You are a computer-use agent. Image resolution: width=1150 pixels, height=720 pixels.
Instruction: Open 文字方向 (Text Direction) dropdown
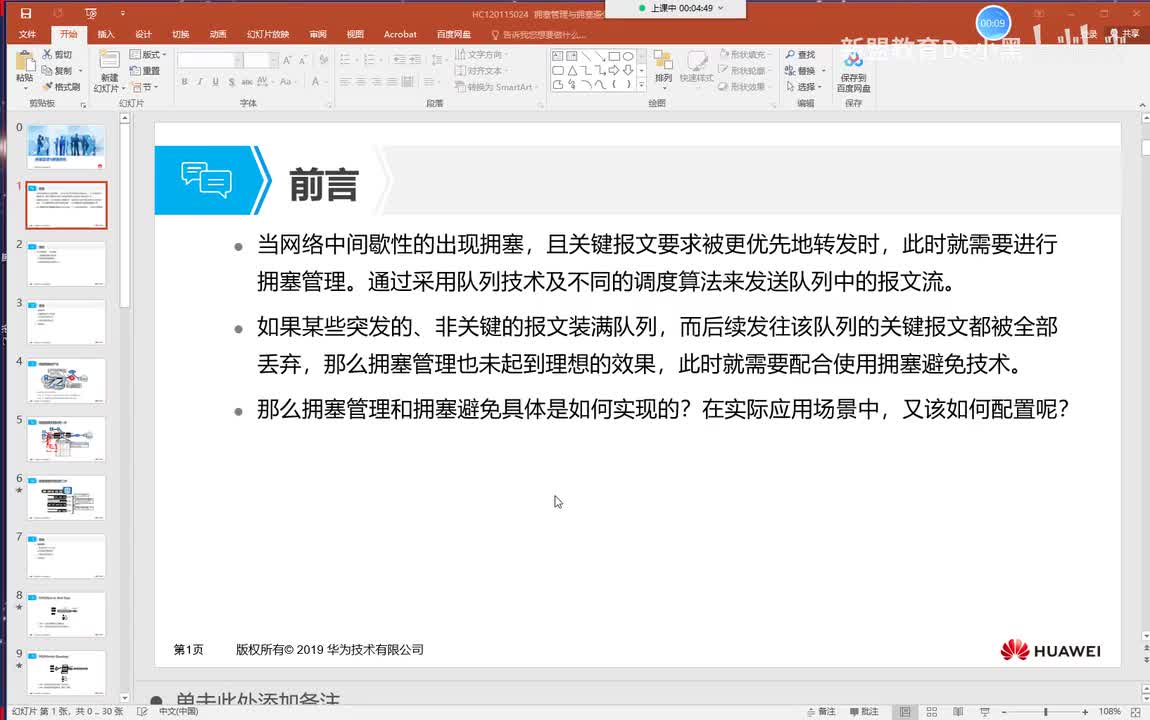[481, 54]
